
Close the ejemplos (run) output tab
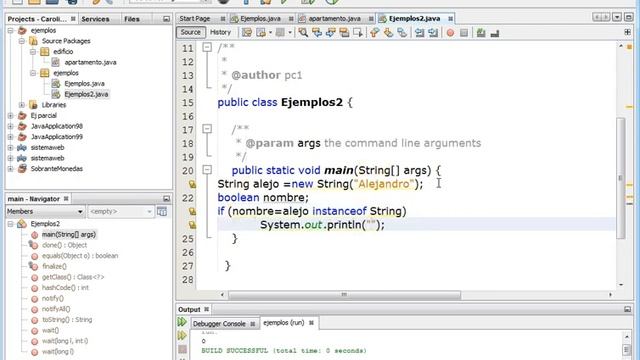311,323
